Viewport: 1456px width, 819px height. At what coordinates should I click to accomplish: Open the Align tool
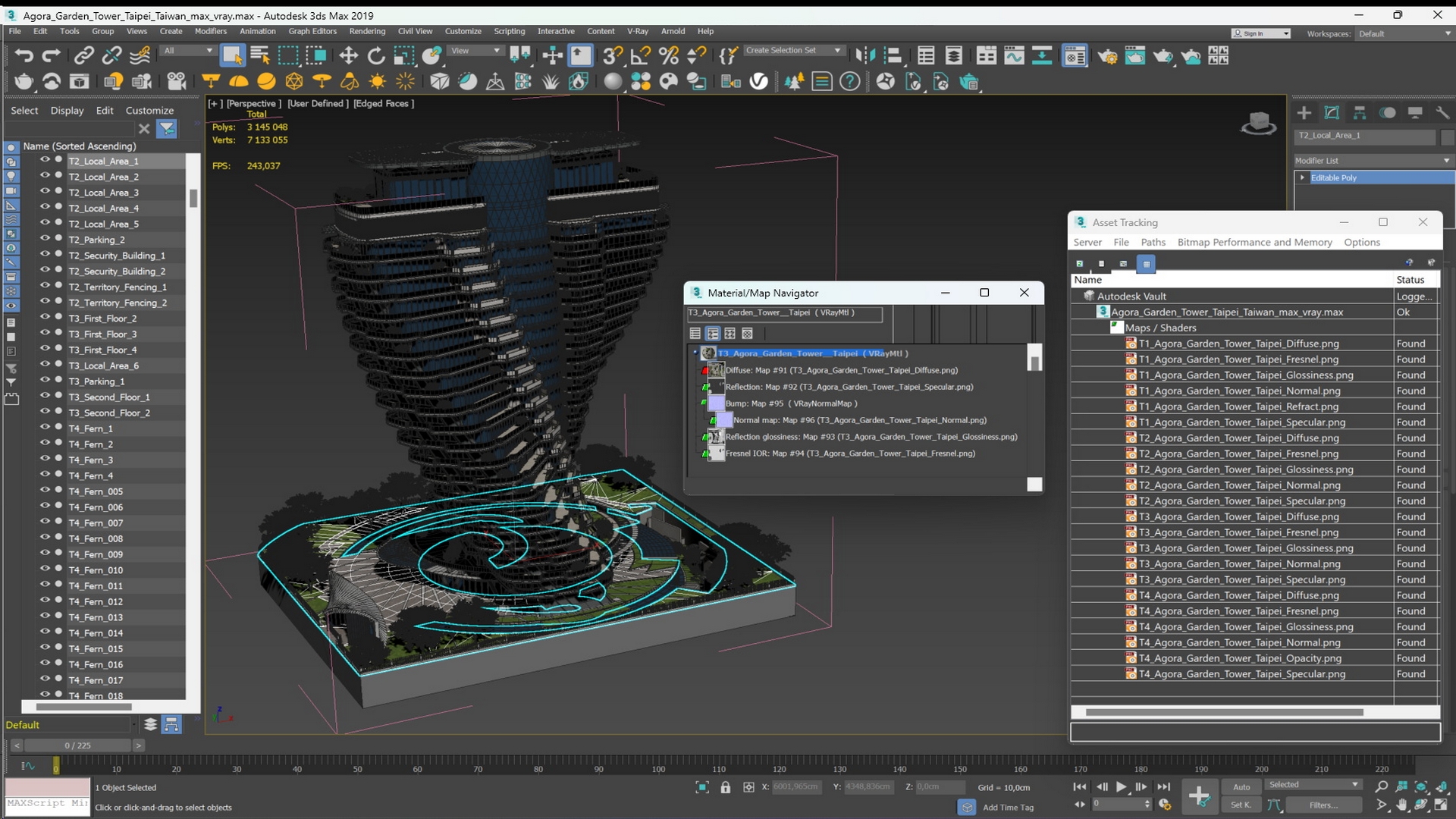[x=893, y=55]
